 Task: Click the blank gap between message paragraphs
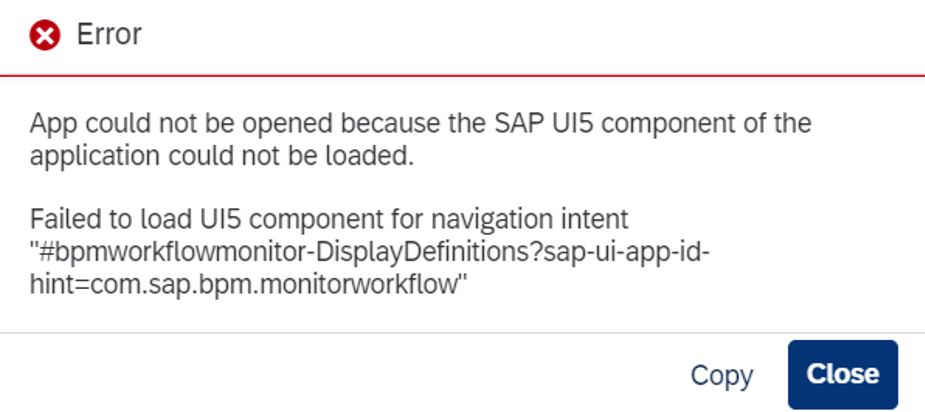(413, 188)
